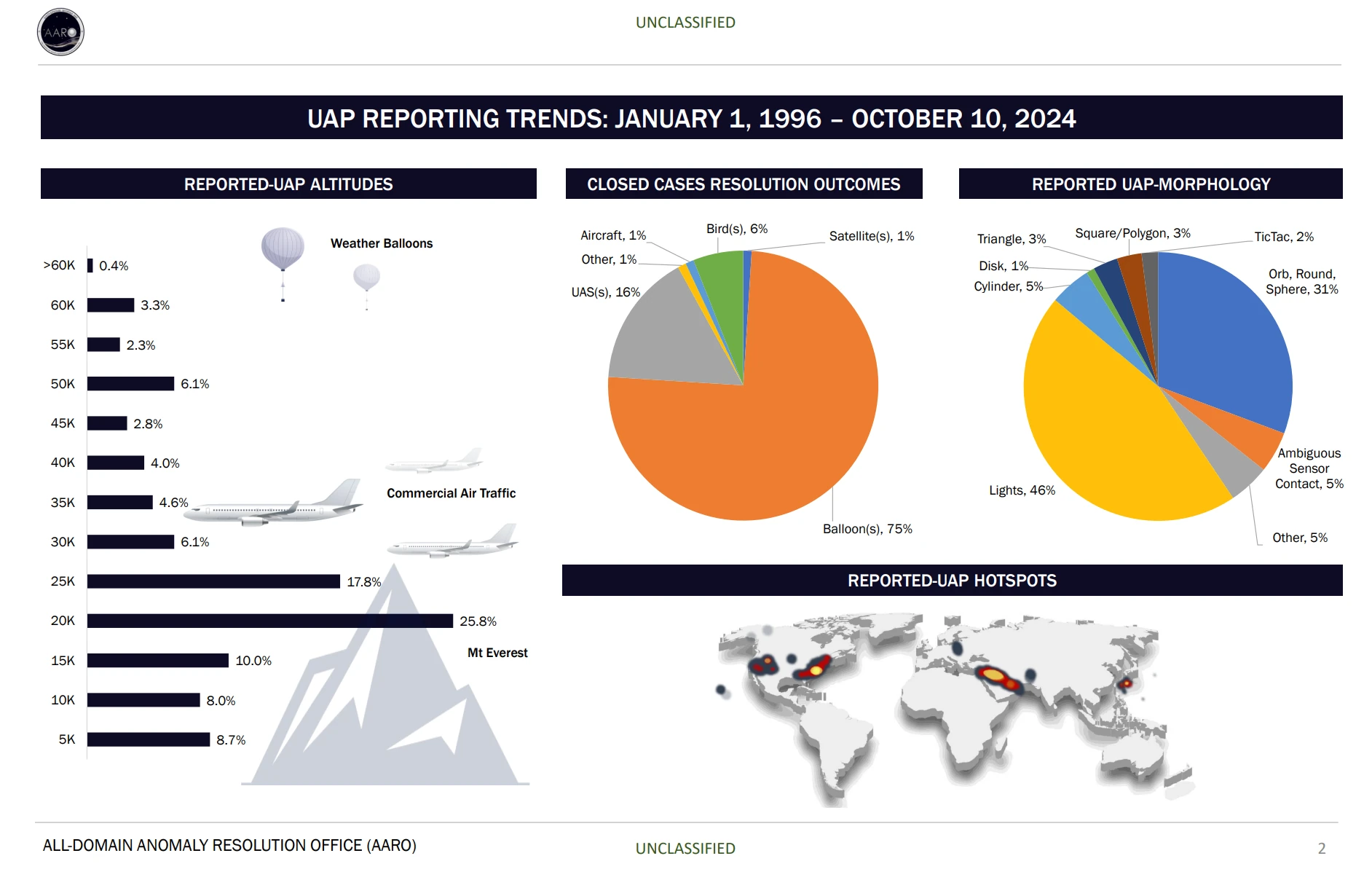Click the REPORTED-UAP ALTITUDES header
This screenshot has width=1372, height=888.
point(288,184)
